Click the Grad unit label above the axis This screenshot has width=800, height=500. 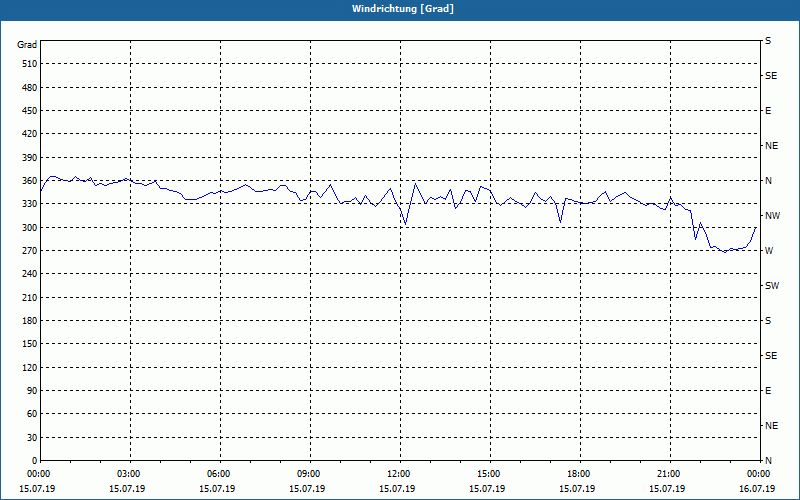point(27,45)
